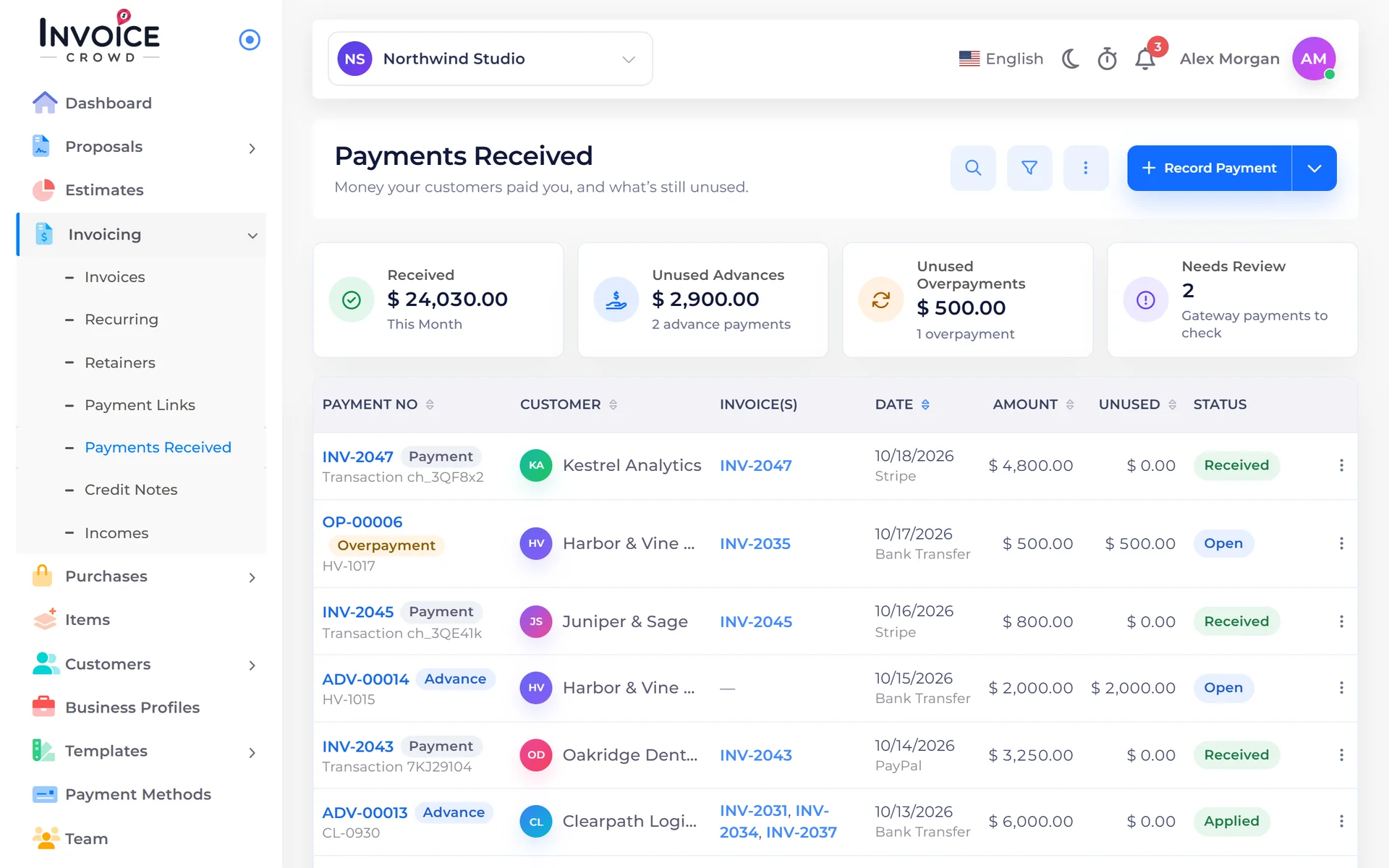Go to Dashboard
The width and height of the screenshot is (1389, 868).
click(109, 103)
